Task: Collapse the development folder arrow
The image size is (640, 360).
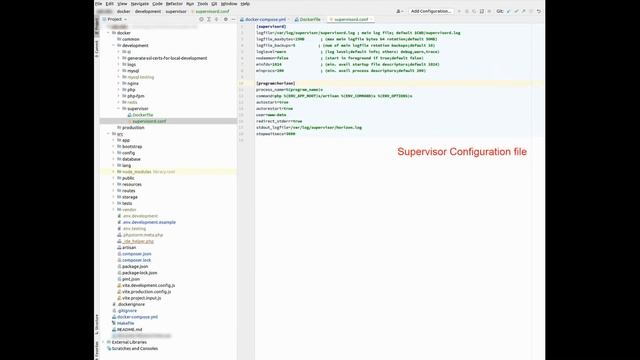Action: (x=113, y=45)
